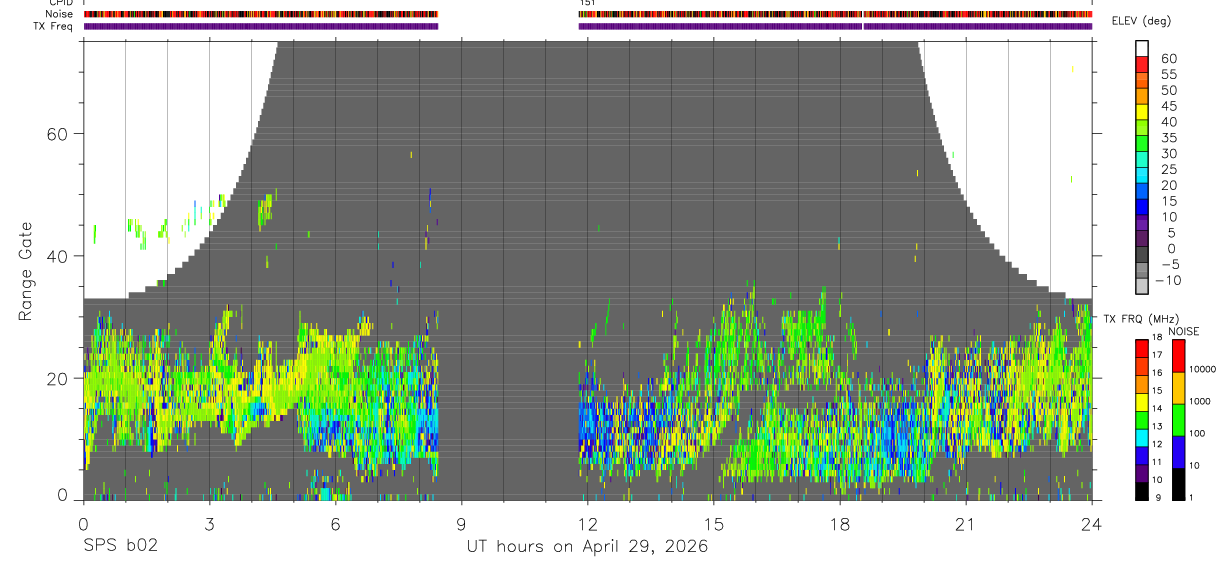
Task: Click the 'TX Freq' strip label
Action: click(51, 26)
